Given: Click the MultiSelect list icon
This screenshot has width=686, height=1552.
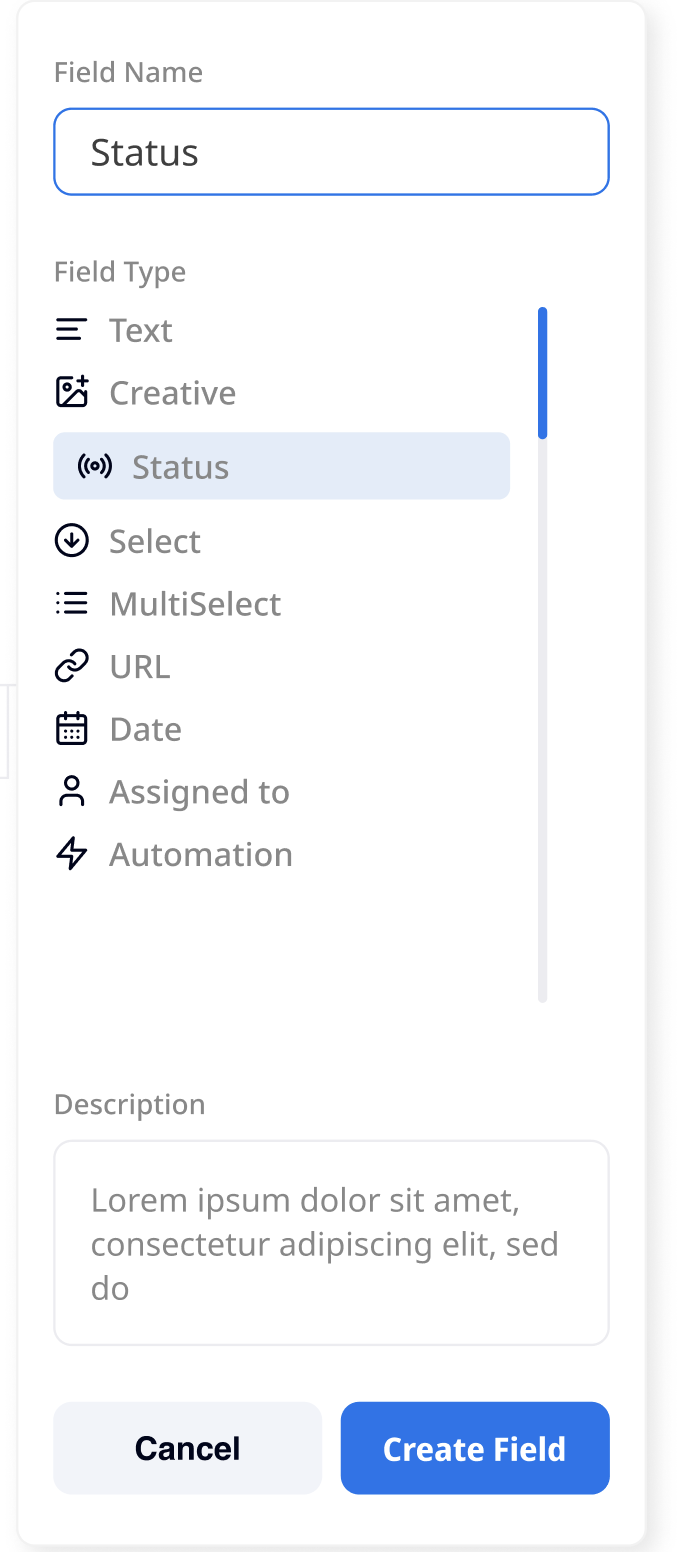Looking at the screenshot, I should (72, 604).
